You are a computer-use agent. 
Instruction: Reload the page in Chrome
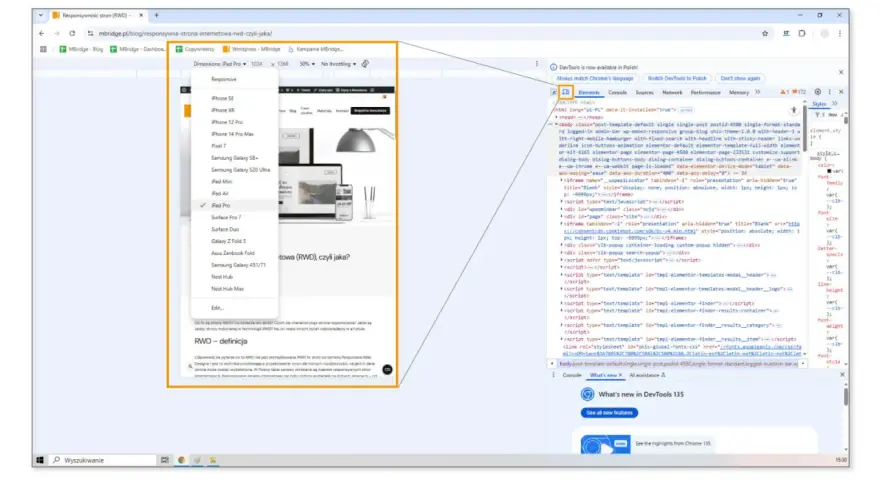(72, 34)
